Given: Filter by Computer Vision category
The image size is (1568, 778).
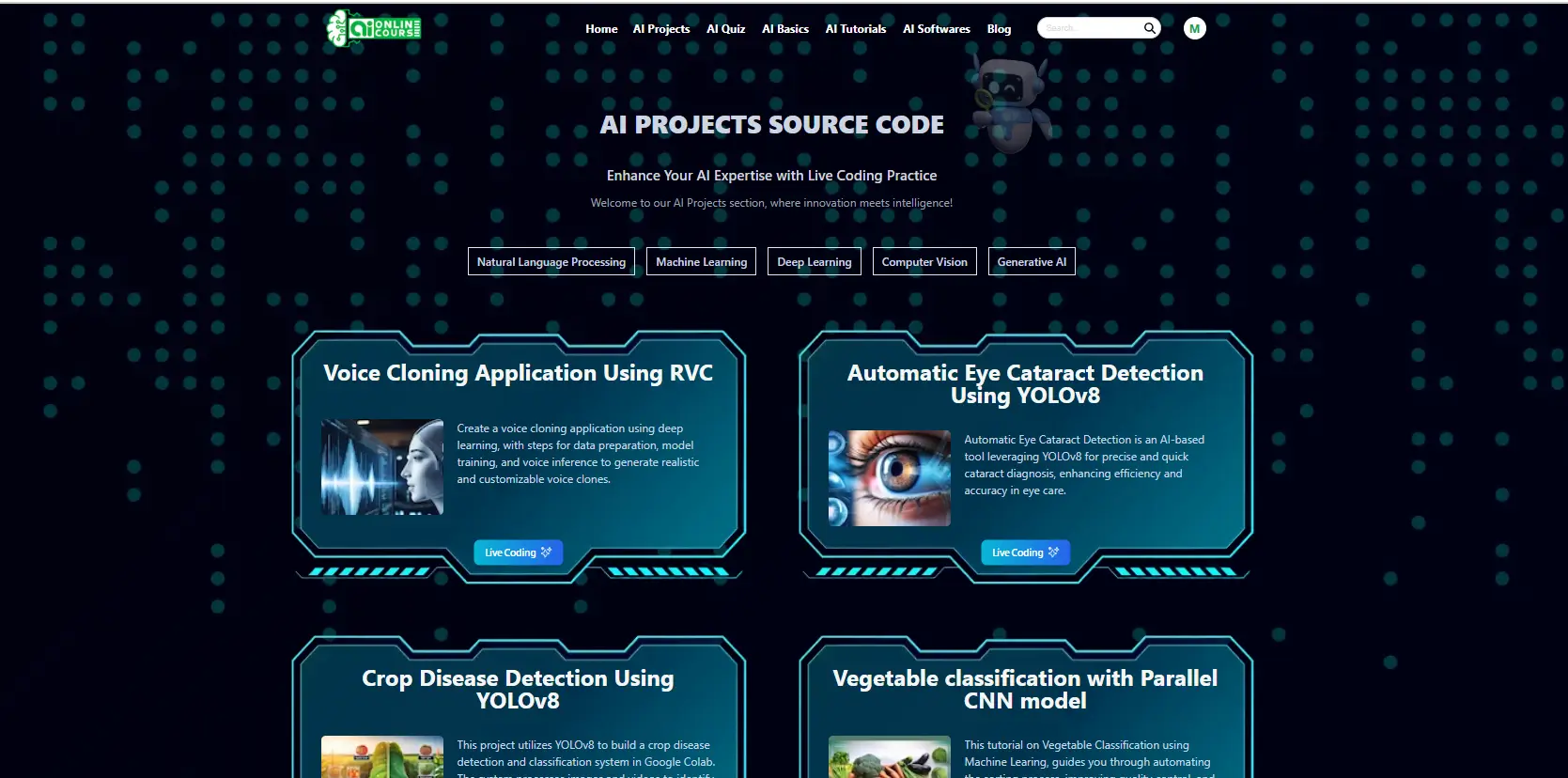Looking at the screenshot, I should pos(924,261).
